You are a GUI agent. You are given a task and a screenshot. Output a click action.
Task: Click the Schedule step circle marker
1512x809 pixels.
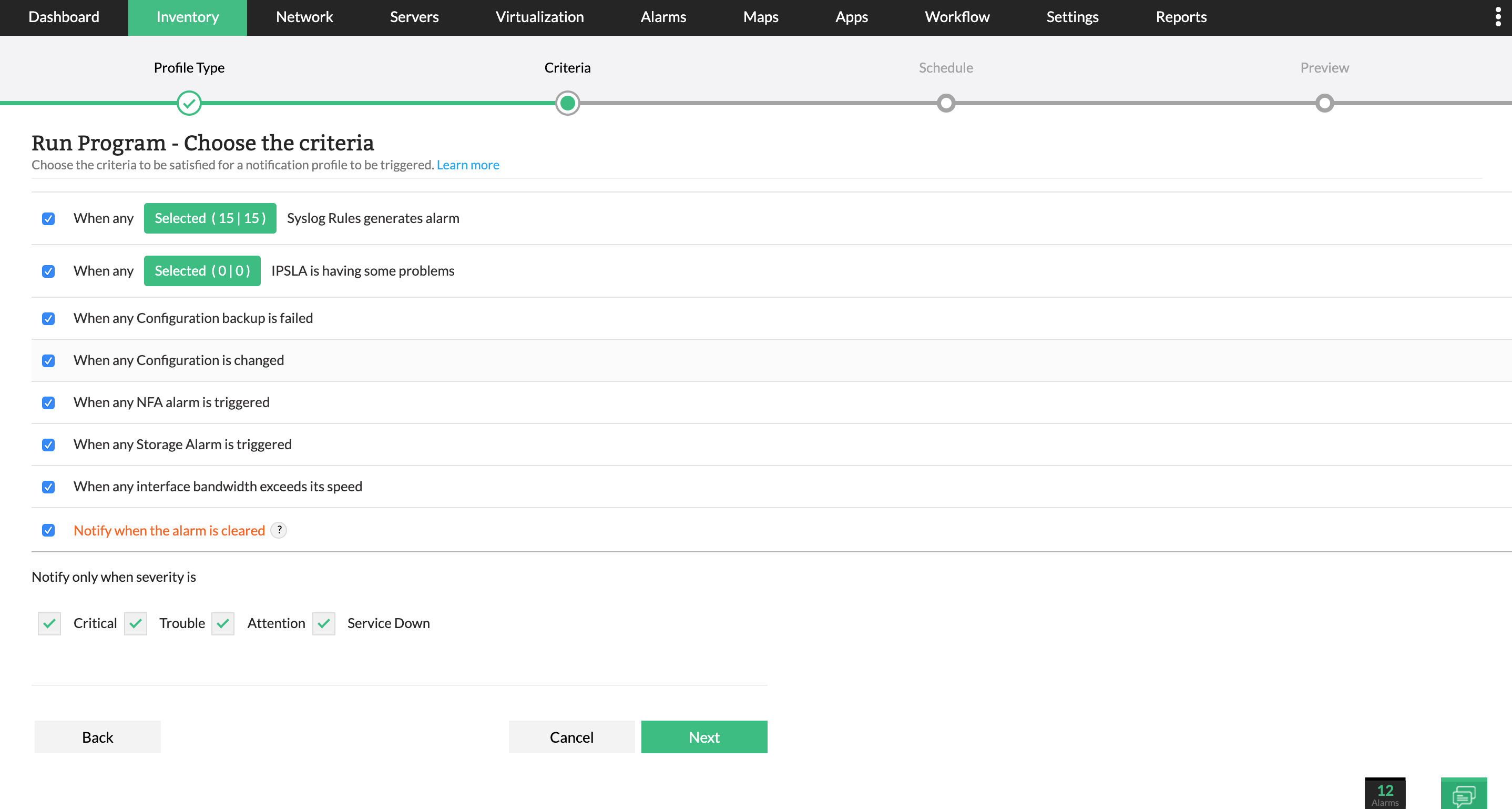[x=946, y=103]
